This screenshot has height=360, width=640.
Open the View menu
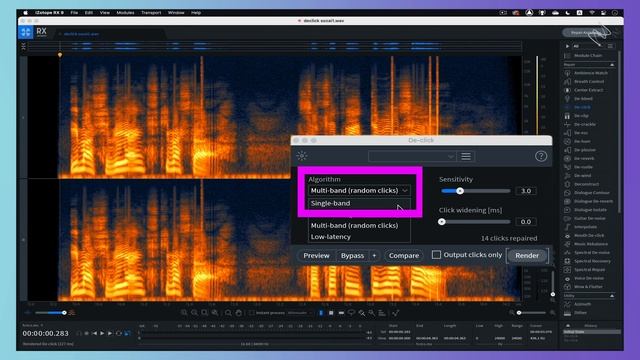click(104, 13)
